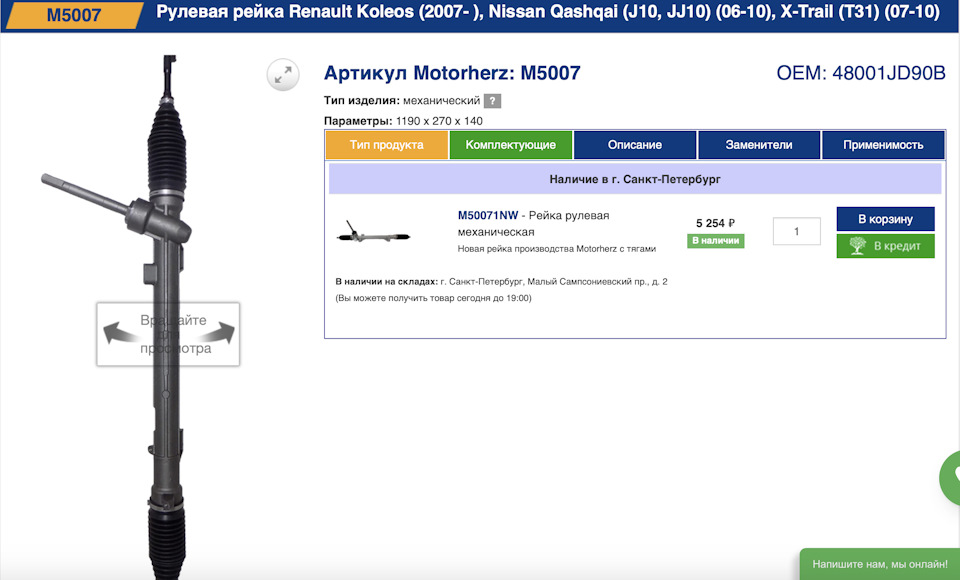Click the tree icon on В кредит button
The image size is (960, 580).
(858, 246)
